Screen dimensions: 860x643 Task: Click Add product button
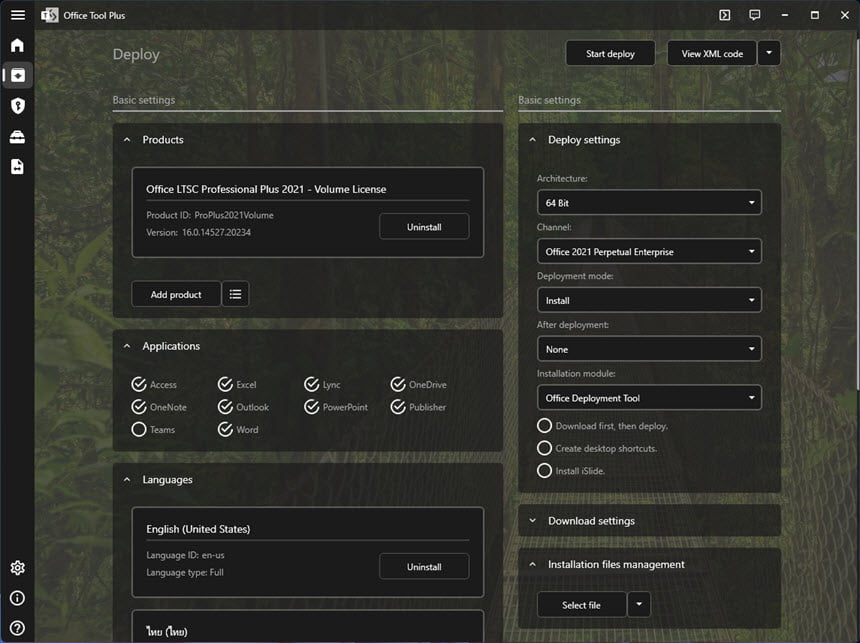pos(176,294)
